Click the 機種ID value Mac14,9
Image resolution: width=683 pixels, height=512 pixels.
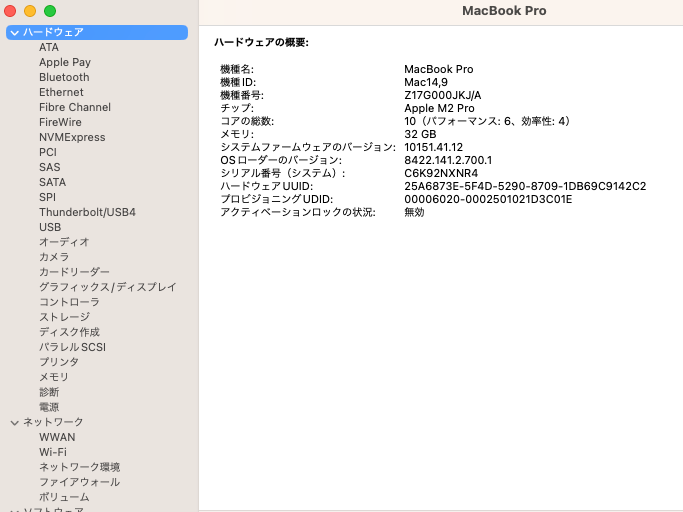[x=426, y=82]
